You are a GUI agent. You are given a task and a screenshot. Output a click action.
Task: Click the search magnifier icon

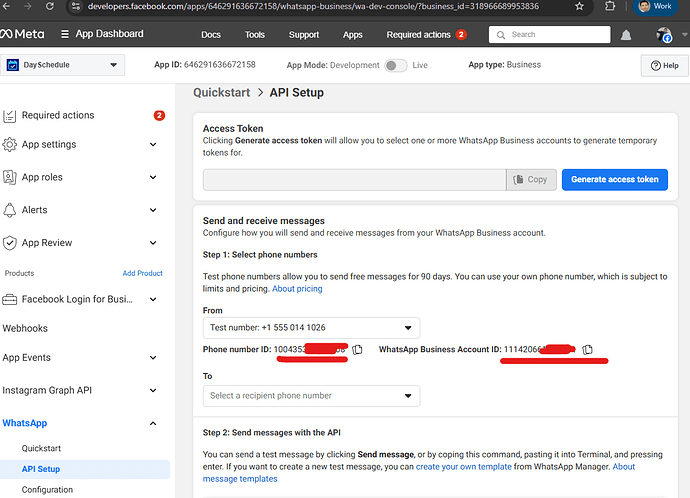[x=501, y=35]
